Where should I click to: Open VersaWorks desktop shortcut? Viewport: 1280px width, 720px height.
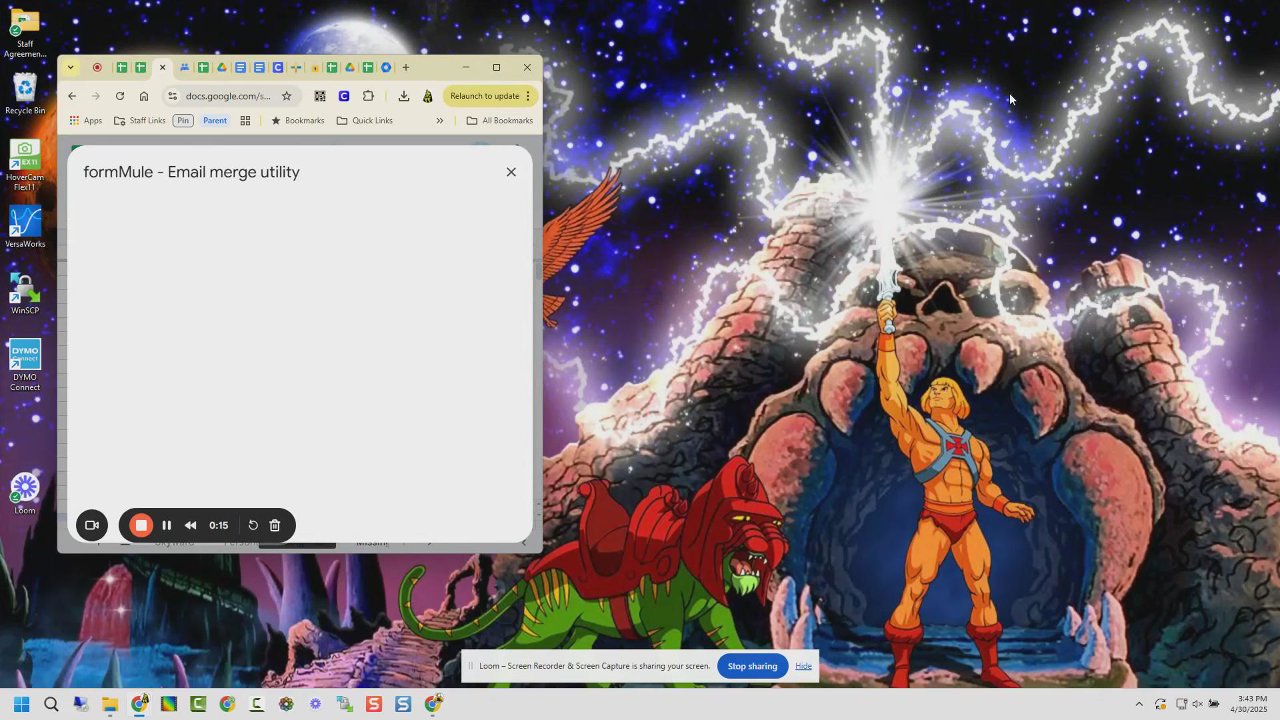pyautogui.click(x=25, y=228)
